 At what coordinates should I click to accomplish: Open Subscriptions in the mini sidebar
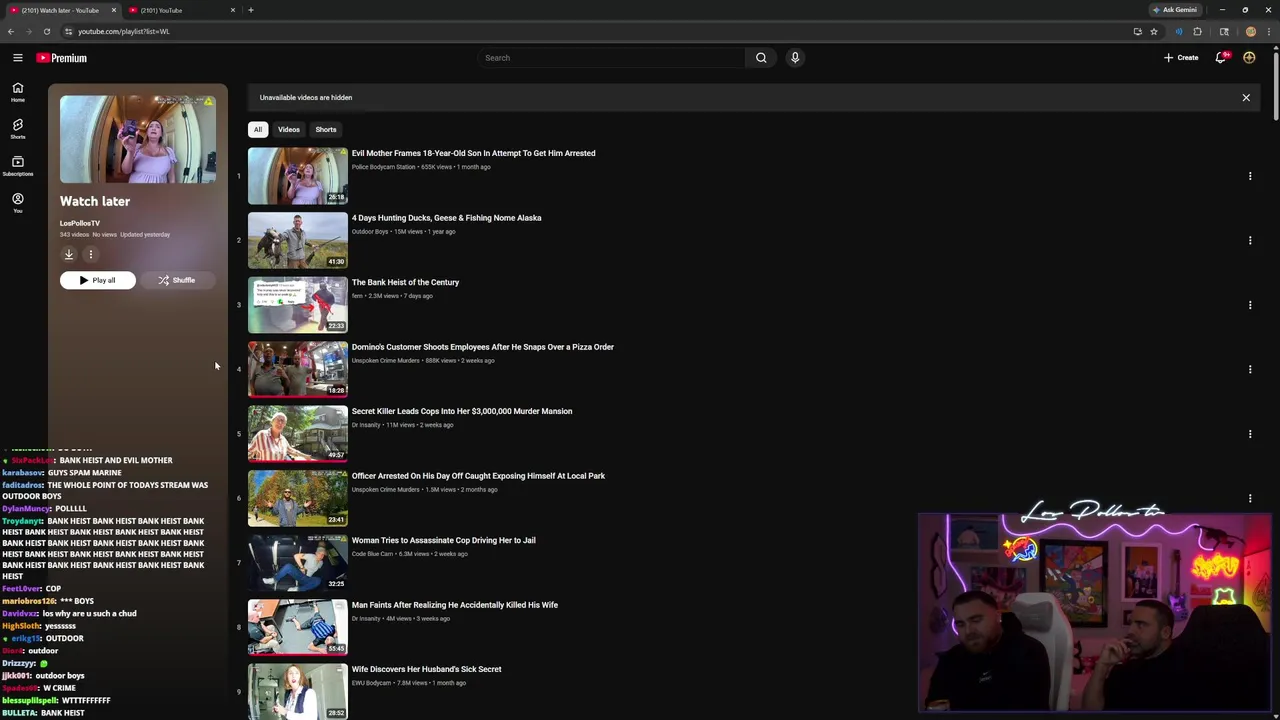click(17, 166)
